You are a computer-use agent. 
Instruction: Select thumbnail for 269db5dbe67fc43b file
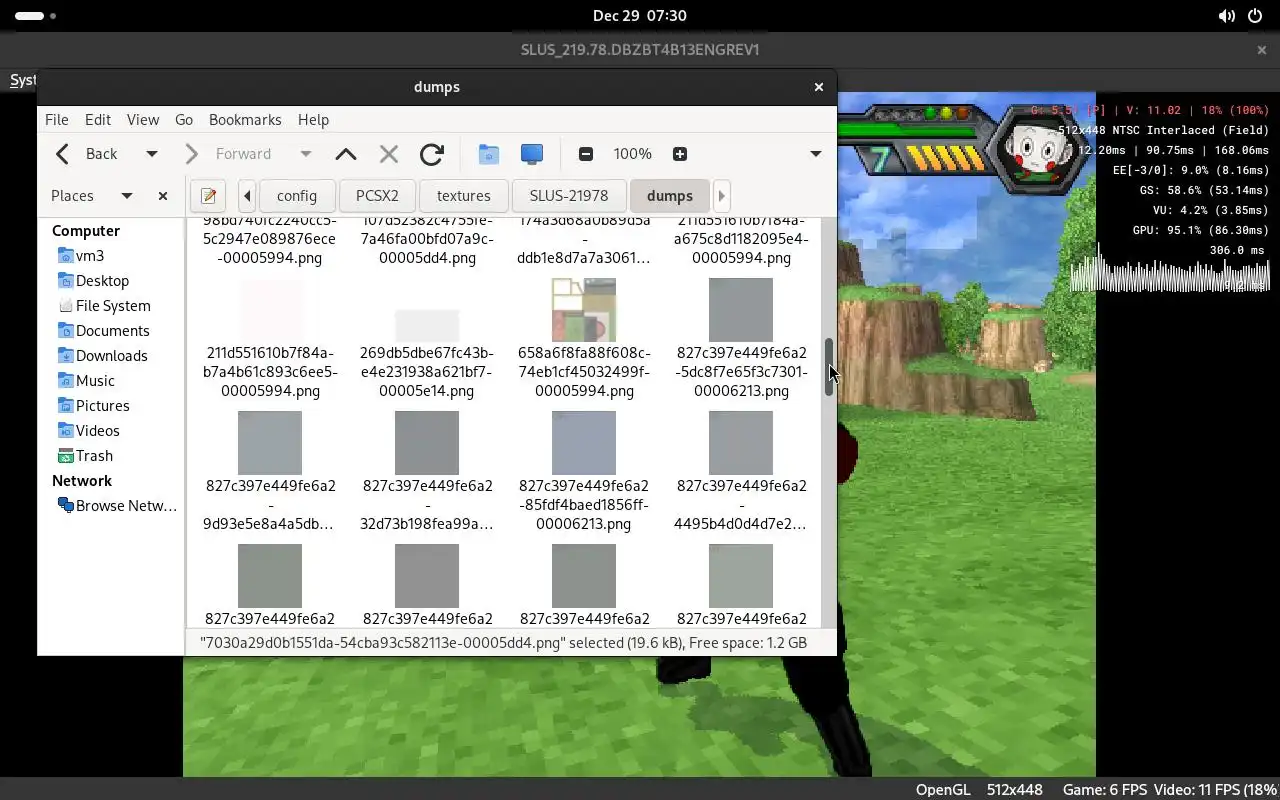tap(427, 326)
